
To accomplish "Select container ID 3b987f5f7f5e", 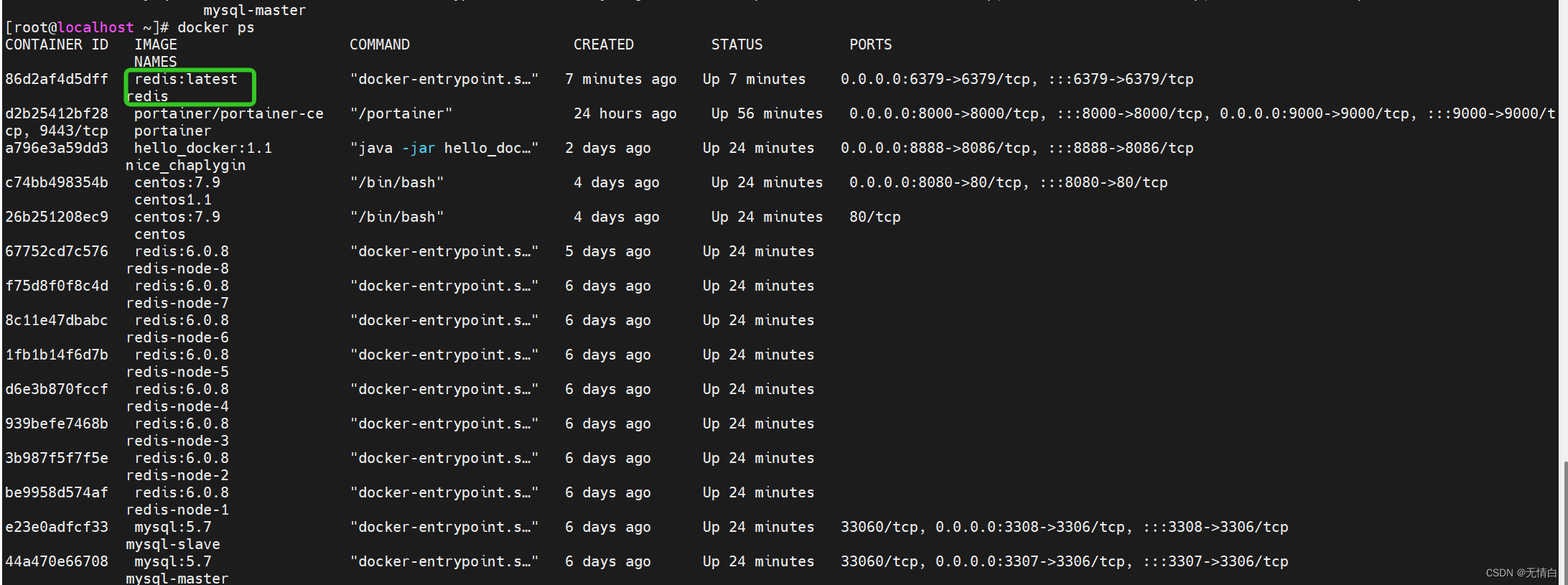I will coord(57,458).
